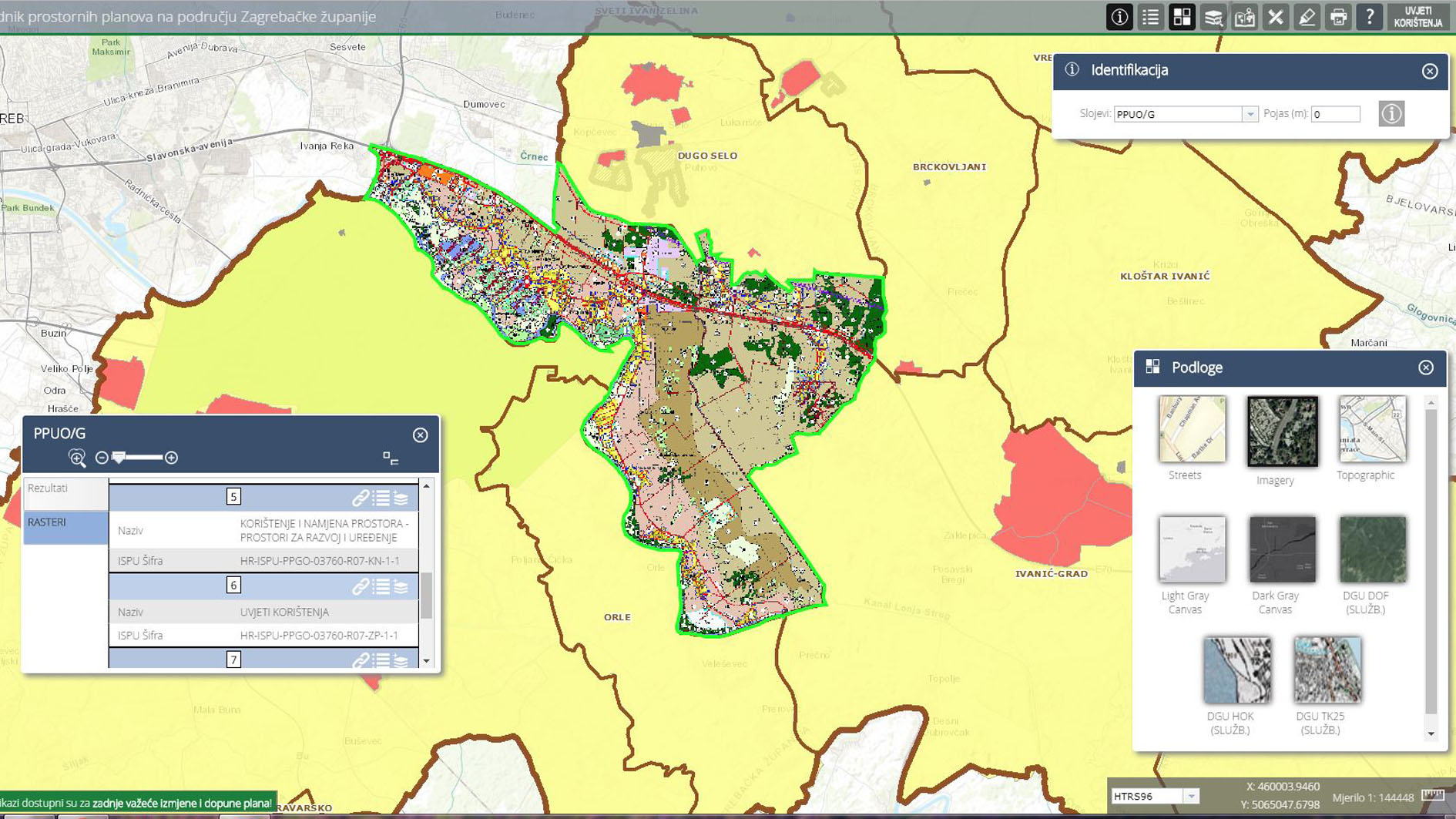Toggle the PPUO/G panel tree view icon

click(391, 458)
